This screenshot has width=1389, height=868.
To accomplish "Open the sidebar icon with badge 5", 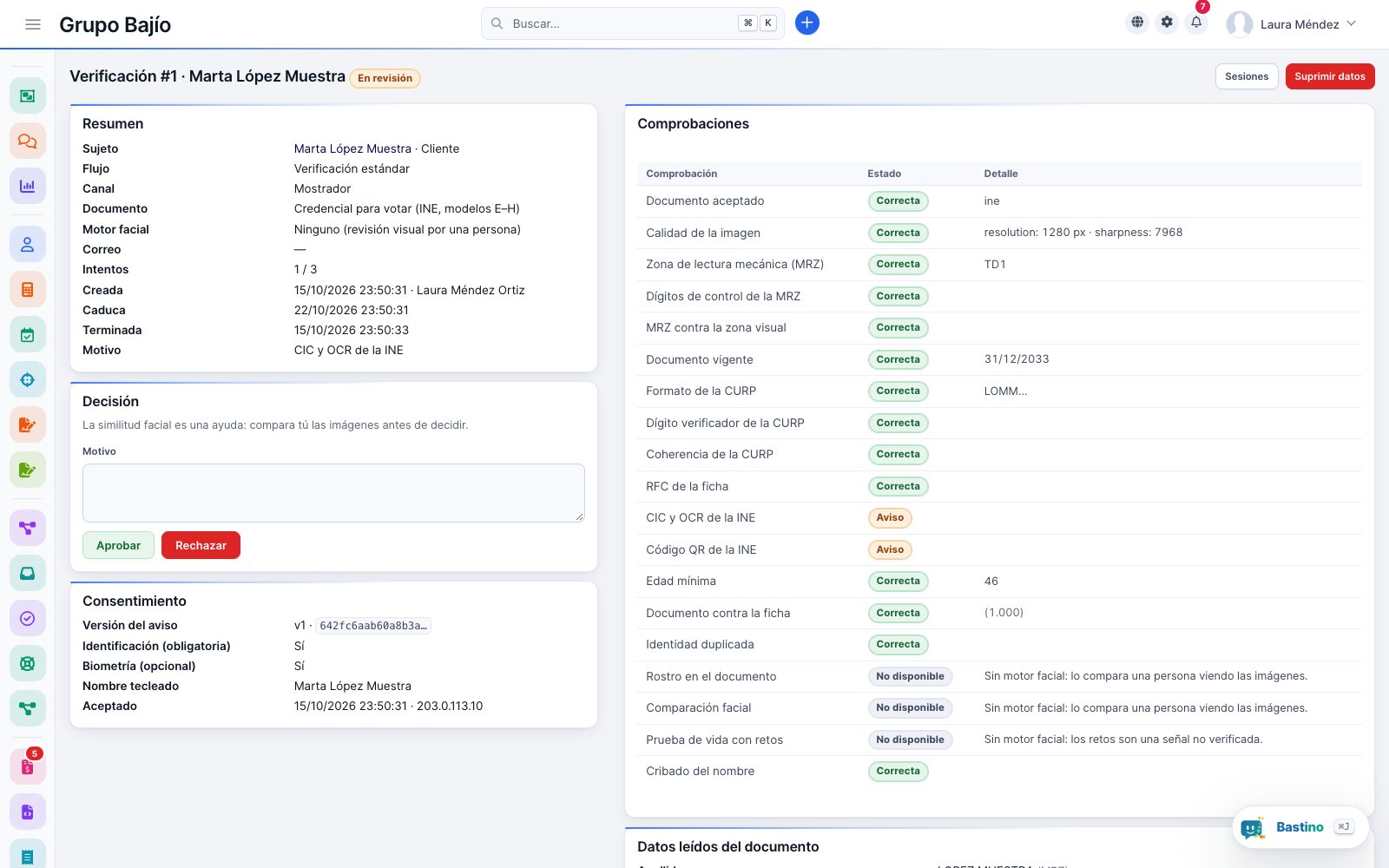I will [x=28, y=767].
